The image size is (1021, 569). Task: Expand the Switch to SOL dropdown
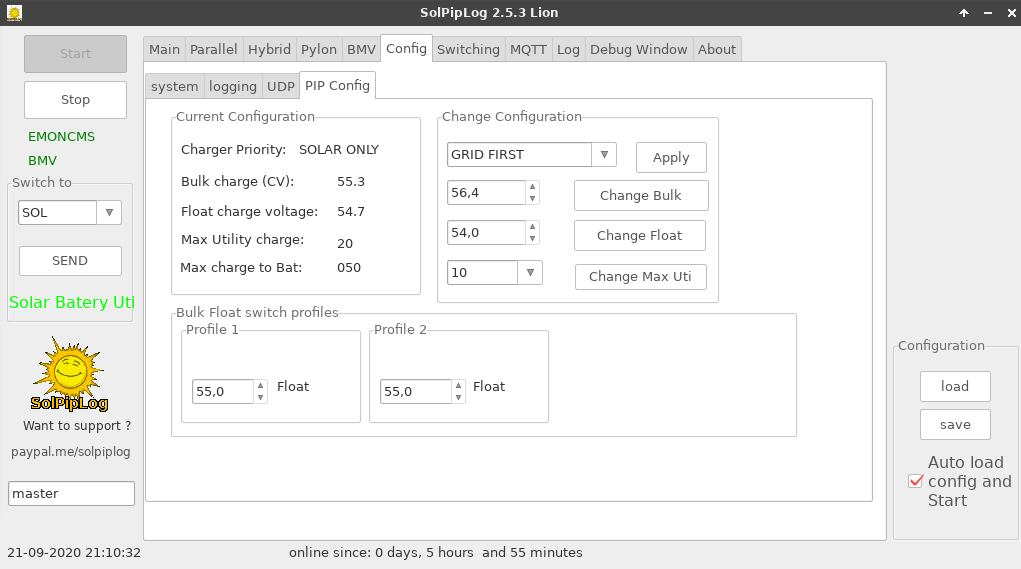pos(109,212)
